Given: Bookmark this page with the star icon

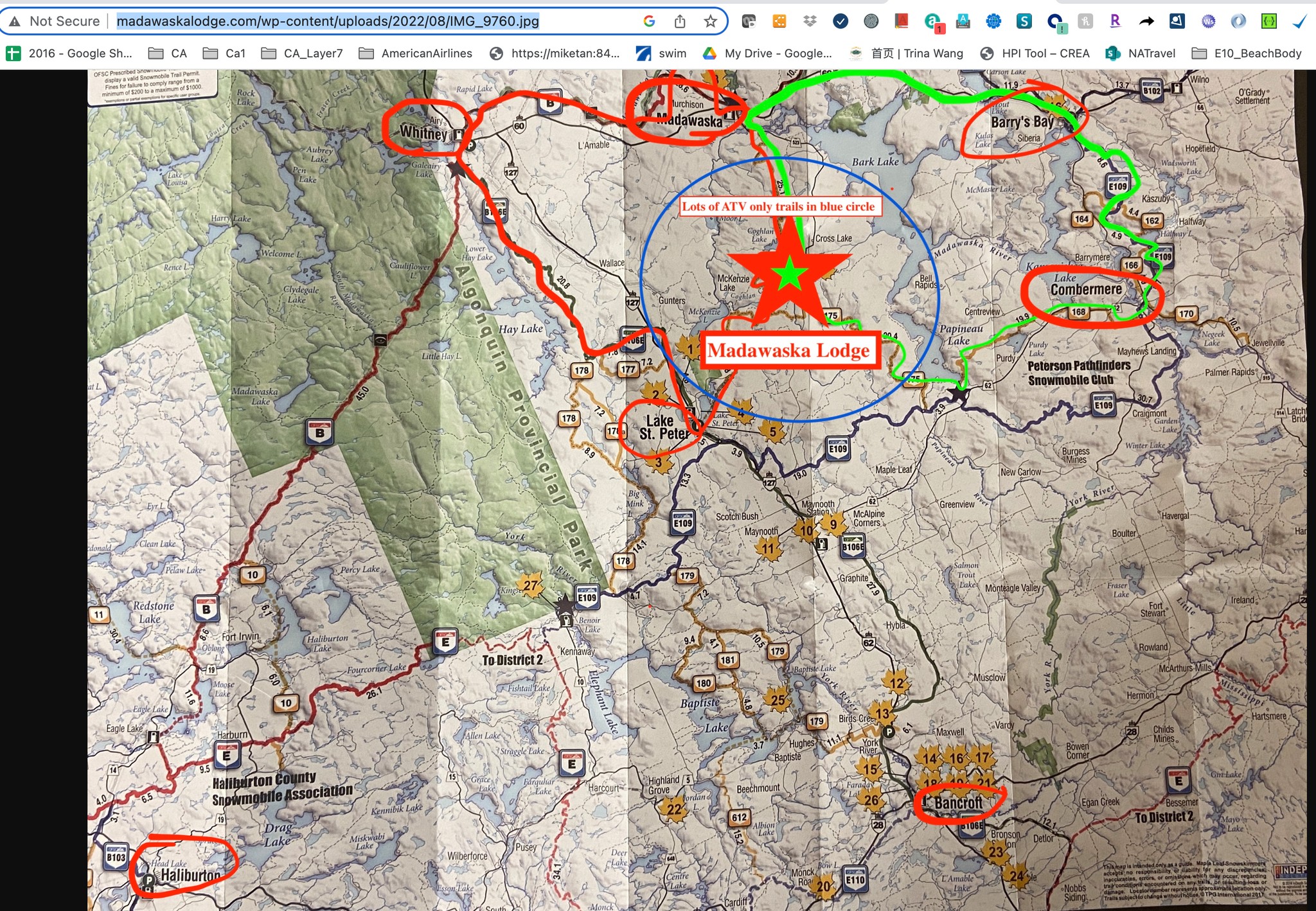Looking at the screenshot, I should point(710,21).
